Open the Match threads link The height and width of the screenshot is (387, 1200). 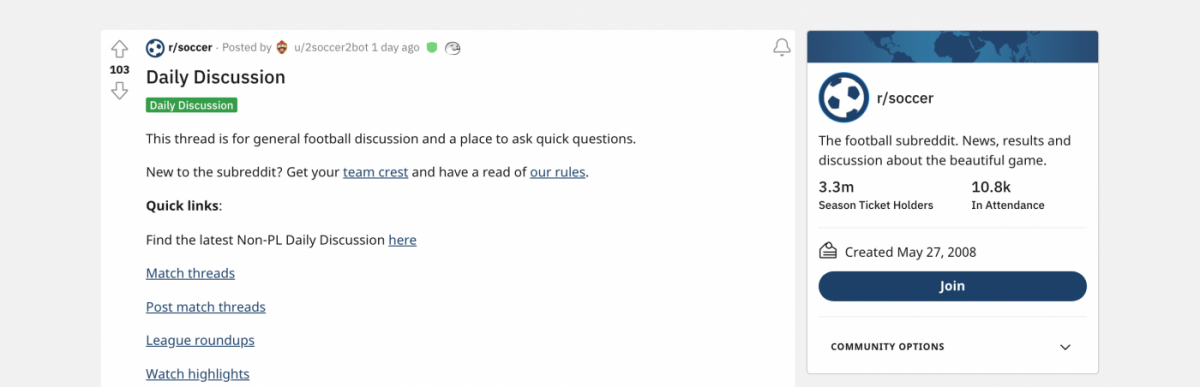point(190,273)
